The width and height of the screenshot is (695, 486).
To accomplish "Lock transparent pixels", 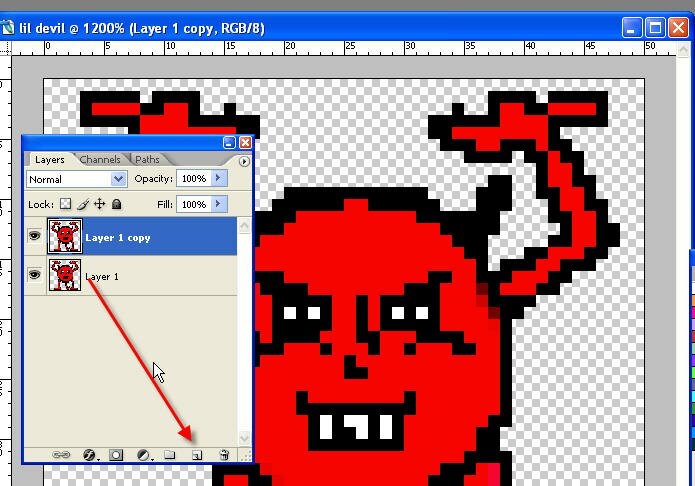I will [66, 204].
